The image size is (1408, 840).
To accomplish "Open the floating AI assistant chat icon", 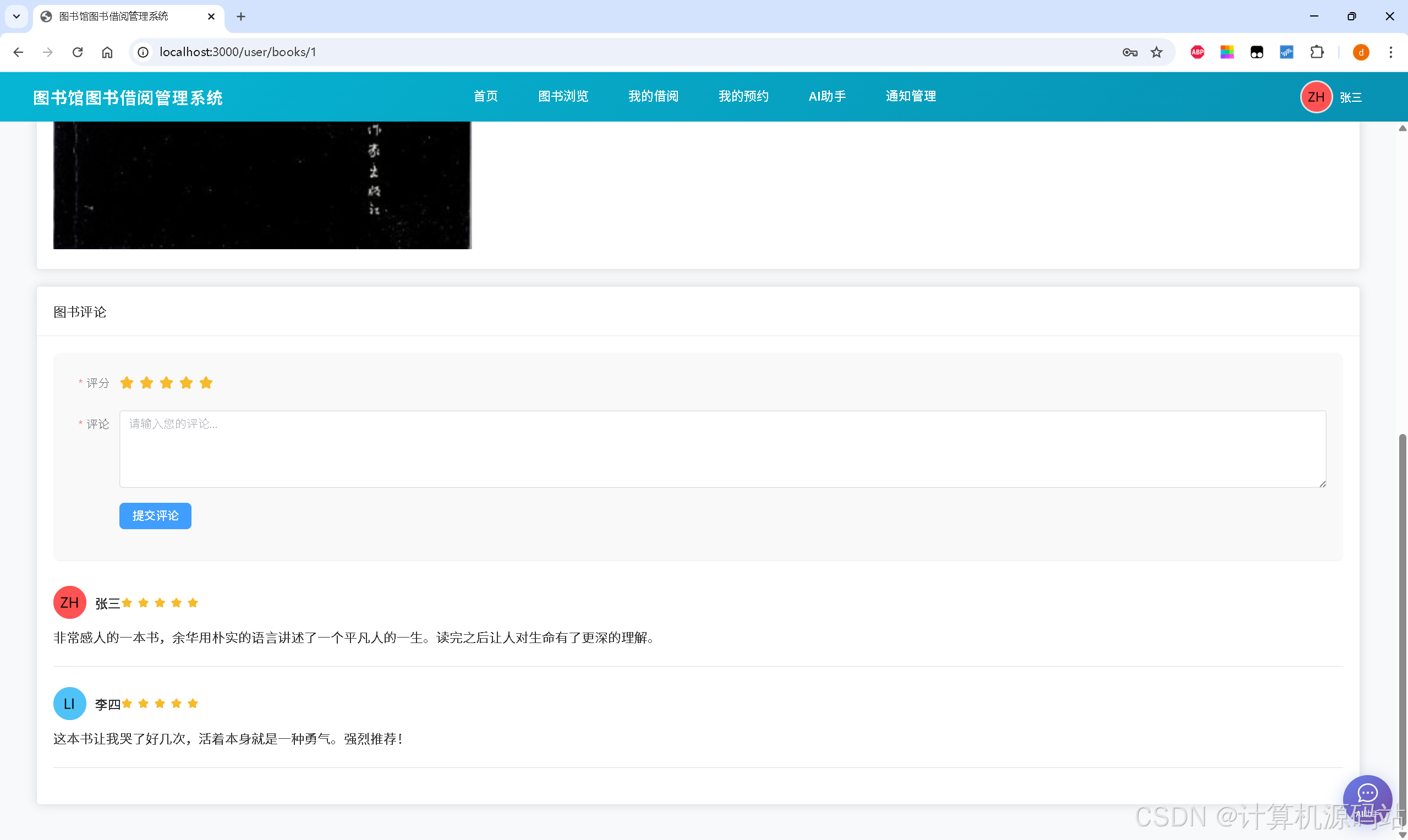I will [1367, 797].
